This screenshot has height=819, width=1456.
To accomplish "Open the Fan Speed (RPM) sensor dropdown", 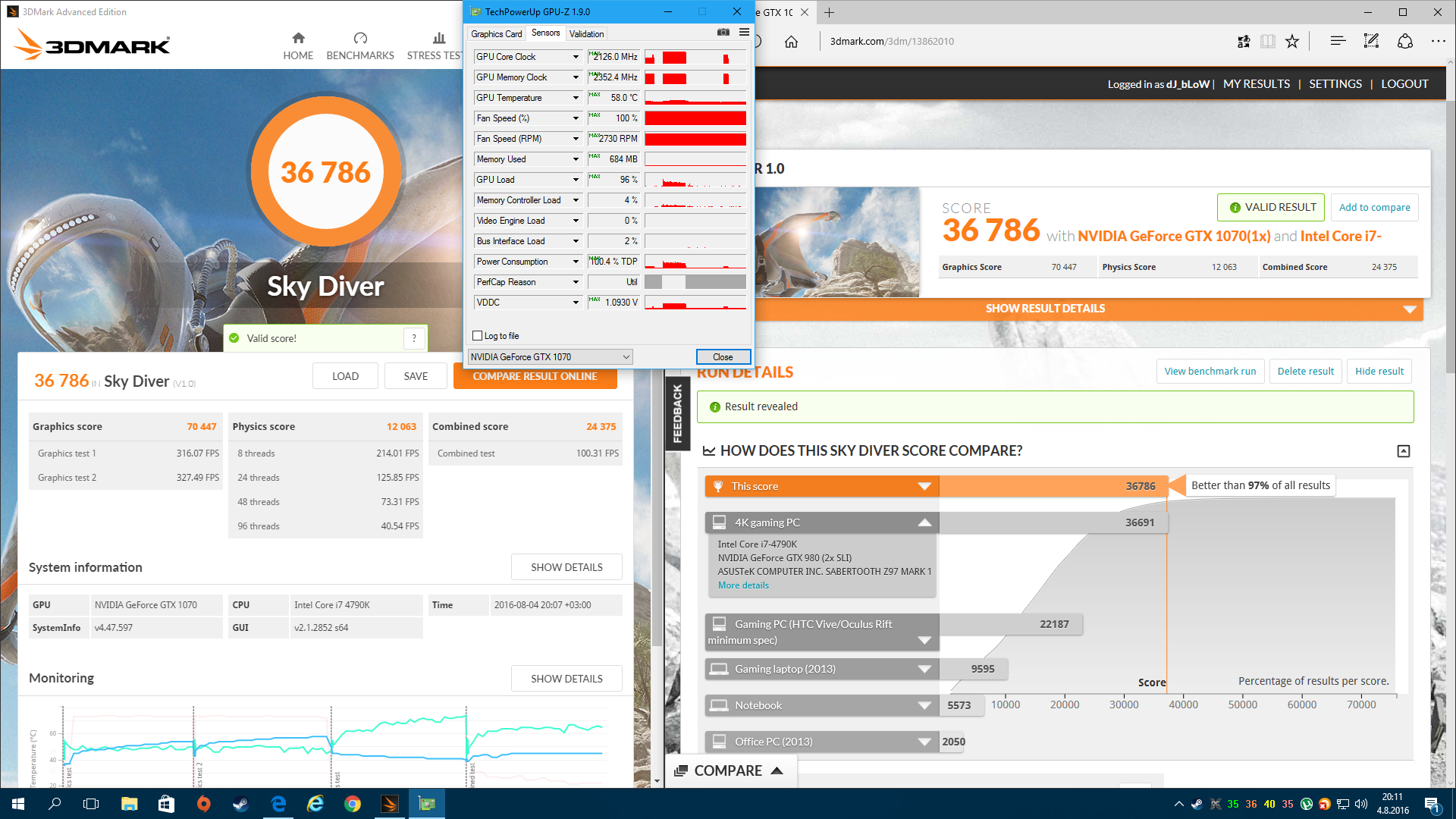I will (x=576, y=139).
